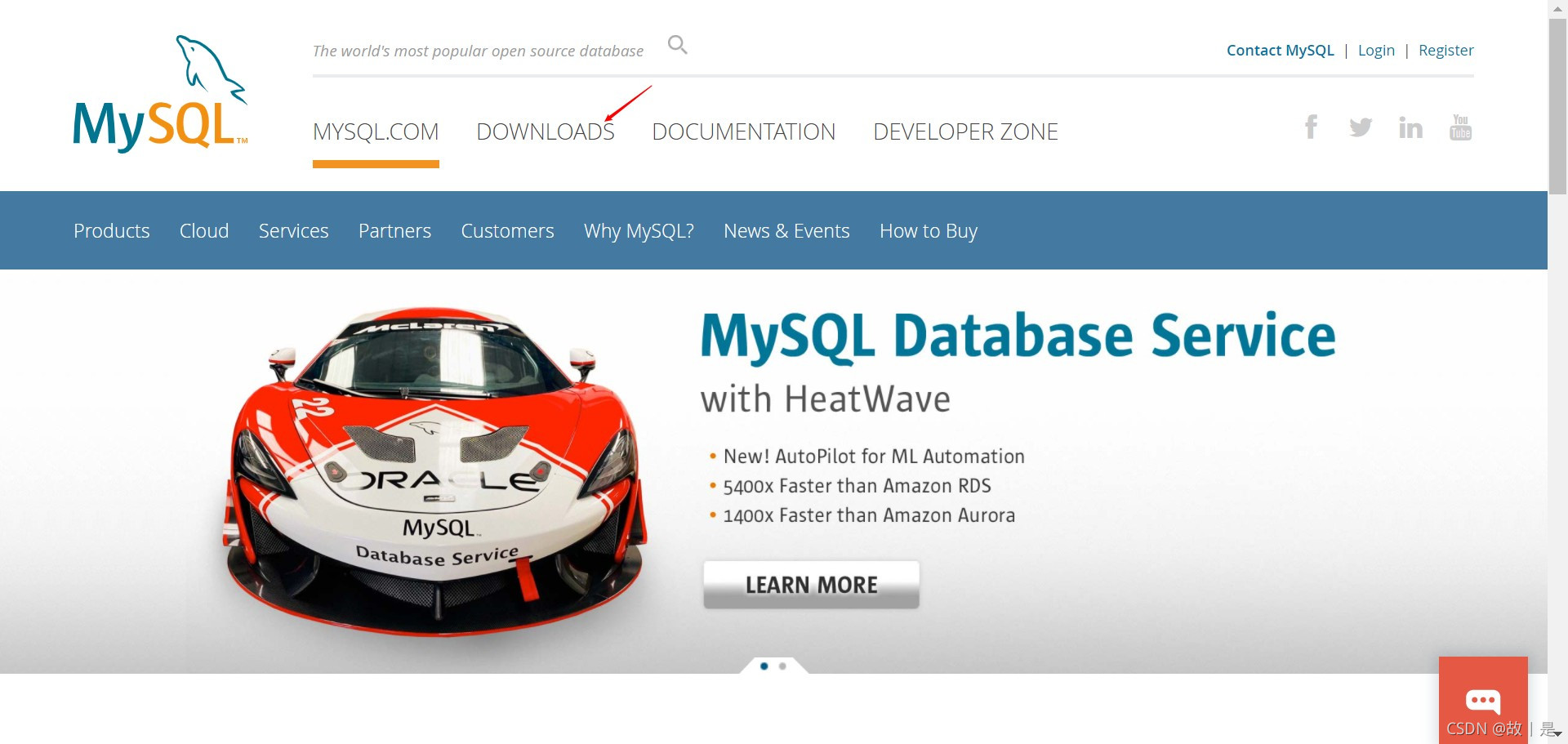Open the DOCUMENTATION tab
The height and width of the screenshot is (744, 1568).
coord(744,131)
